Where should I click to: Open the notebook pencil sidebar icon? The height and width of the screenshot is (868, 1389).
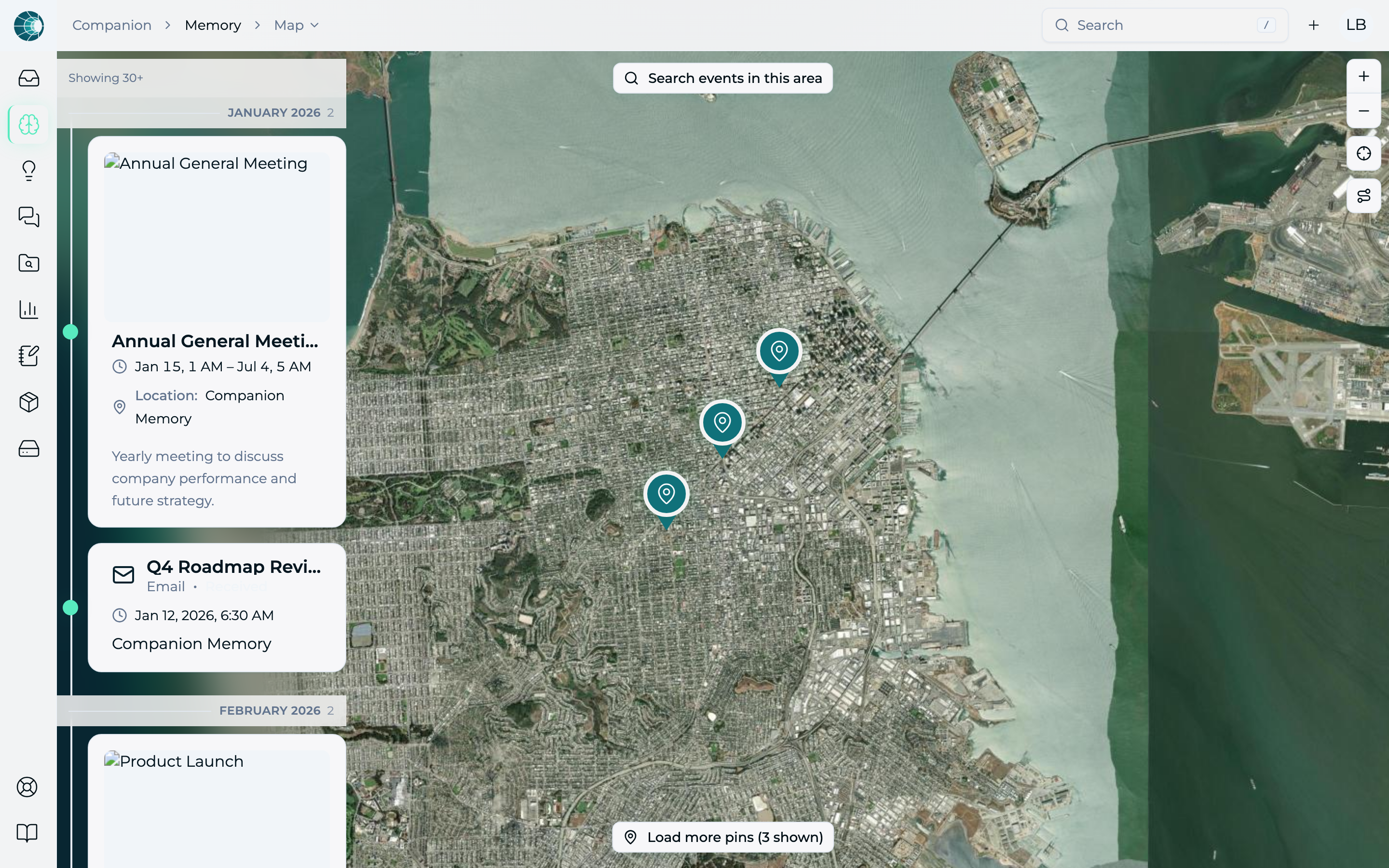point(29,356)
